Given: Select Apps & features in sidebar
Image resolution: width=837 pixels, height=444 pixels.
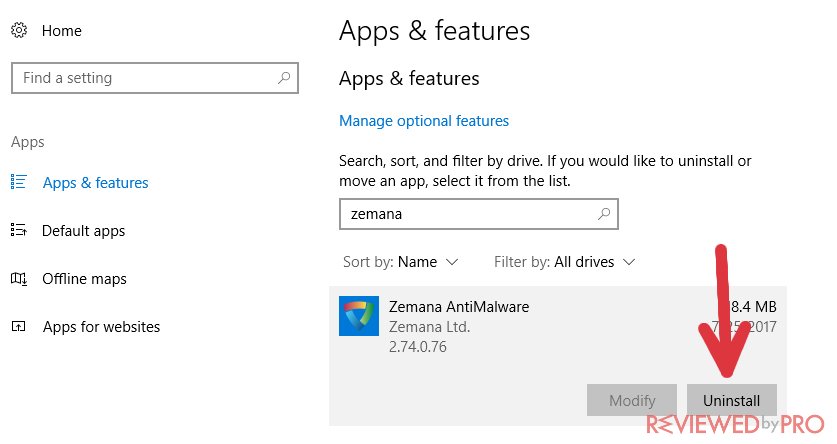Looking at the screenshot, I should [96, 183].
